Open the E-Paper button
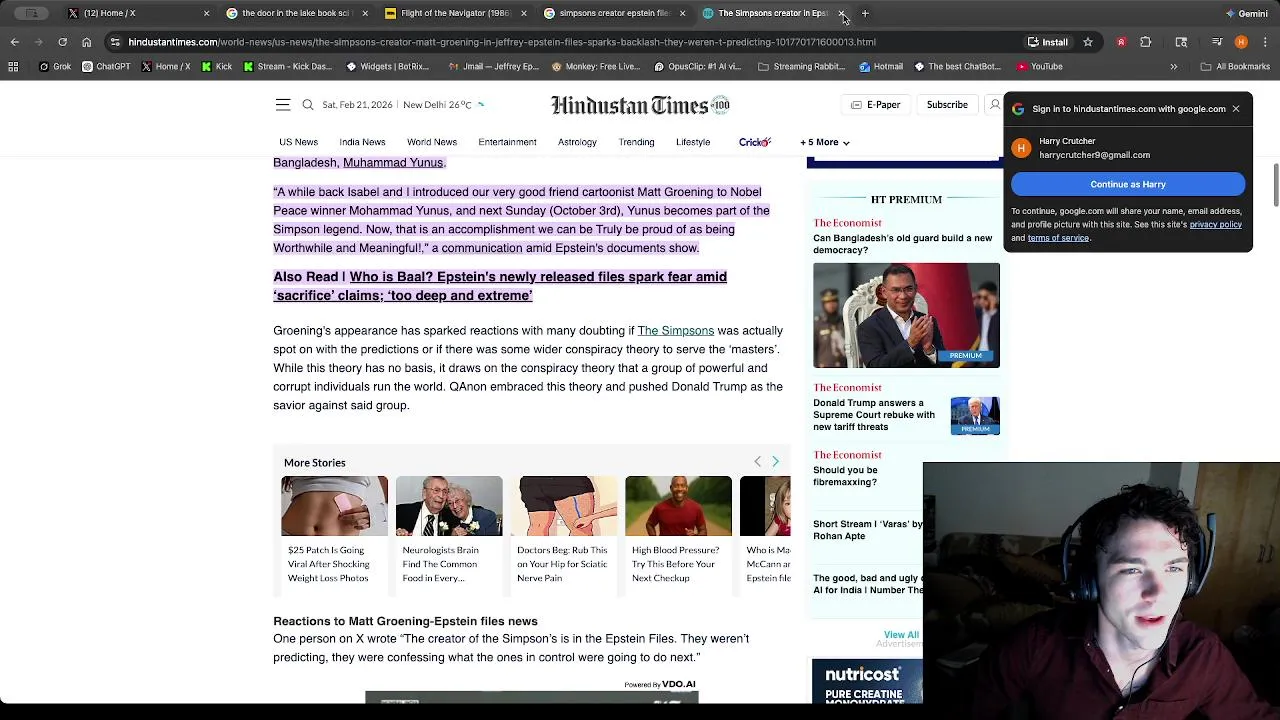This screenshot has height=720, width=1280. pyautogui.click(x=875, y=105)
